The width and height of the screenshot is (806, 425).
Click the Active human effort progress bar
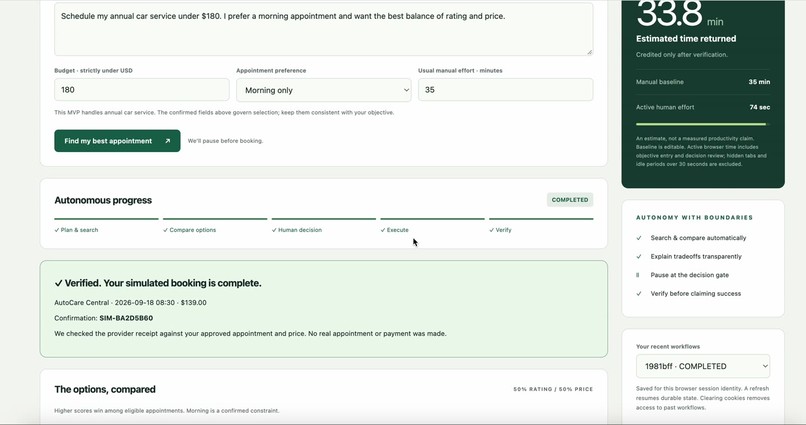[703, 124]
